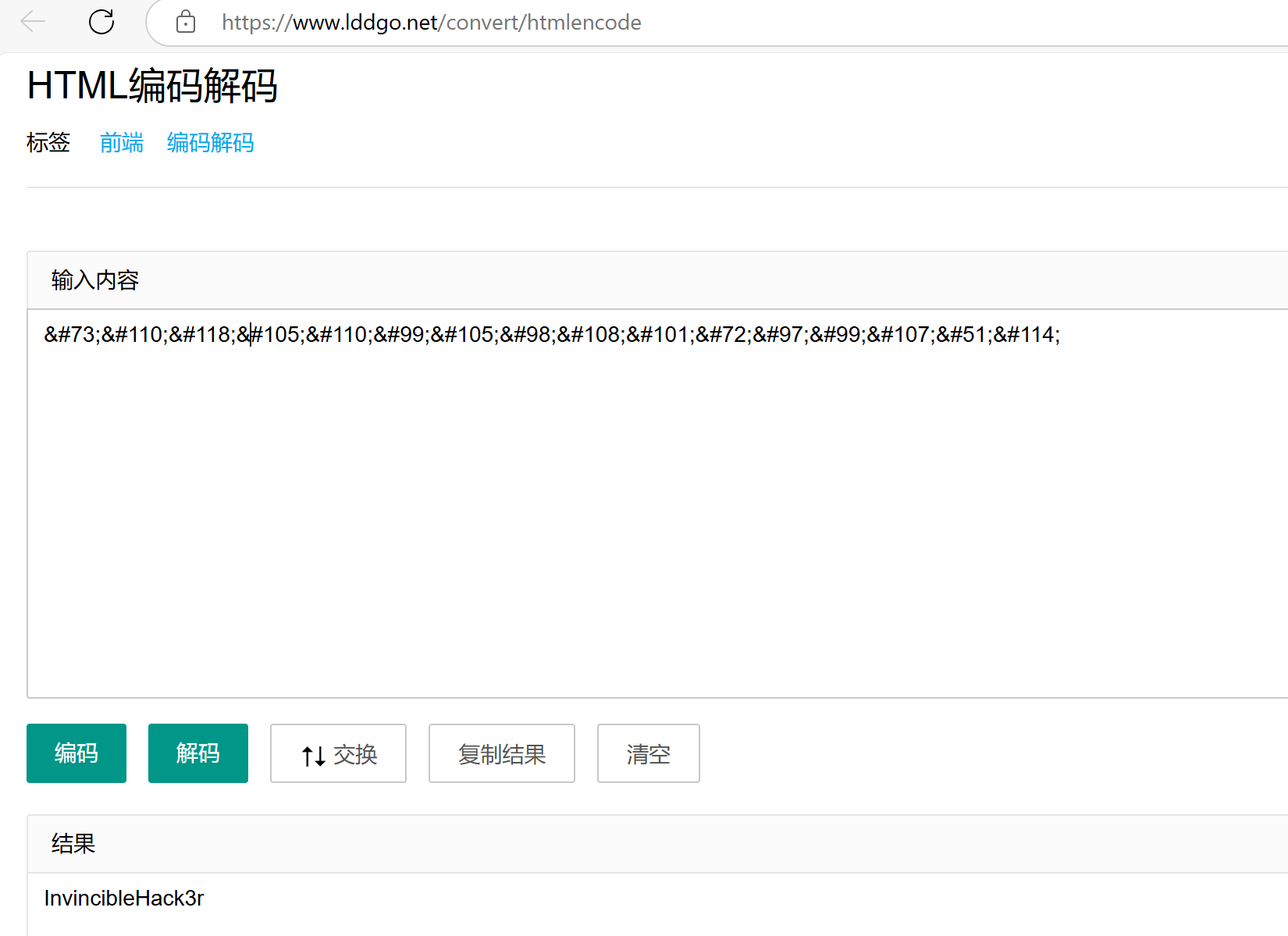Click the lock site-info icon
Screen dimensions: 1288x936
click(186, 22)
